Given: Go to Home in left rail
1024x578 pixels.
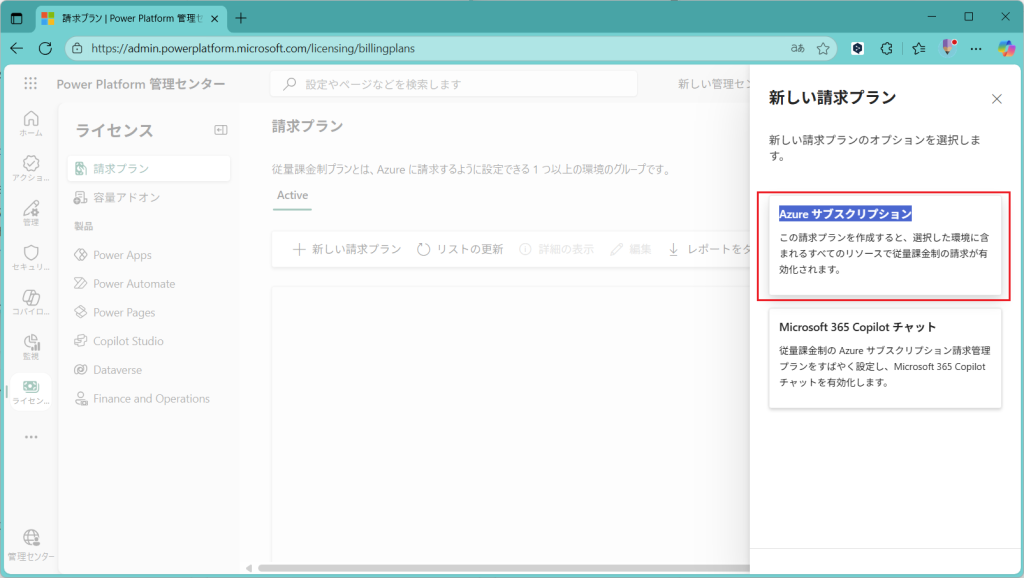Looking at the screenshot, I should point(31,123).
